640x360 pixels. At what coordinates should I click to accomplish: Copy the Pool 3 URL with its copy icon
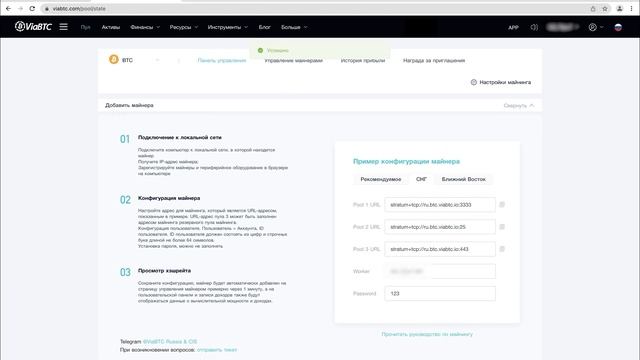coord(502,249)
